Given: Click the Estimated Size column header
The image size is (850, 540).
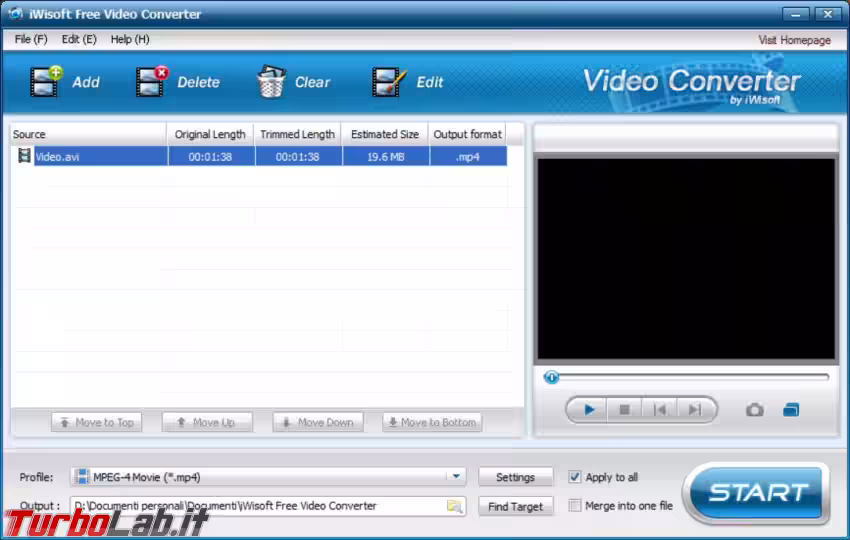Looking at the screenshot, I should coord(385,134).
